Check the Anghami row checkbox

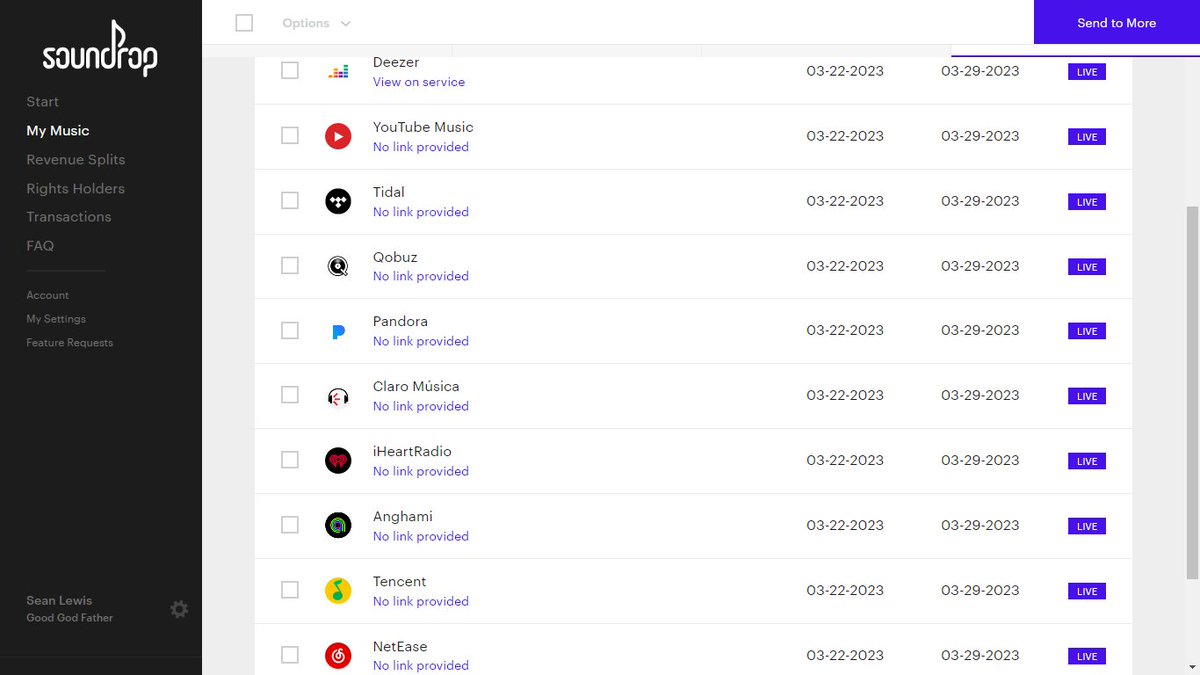(x=290, y=525)
